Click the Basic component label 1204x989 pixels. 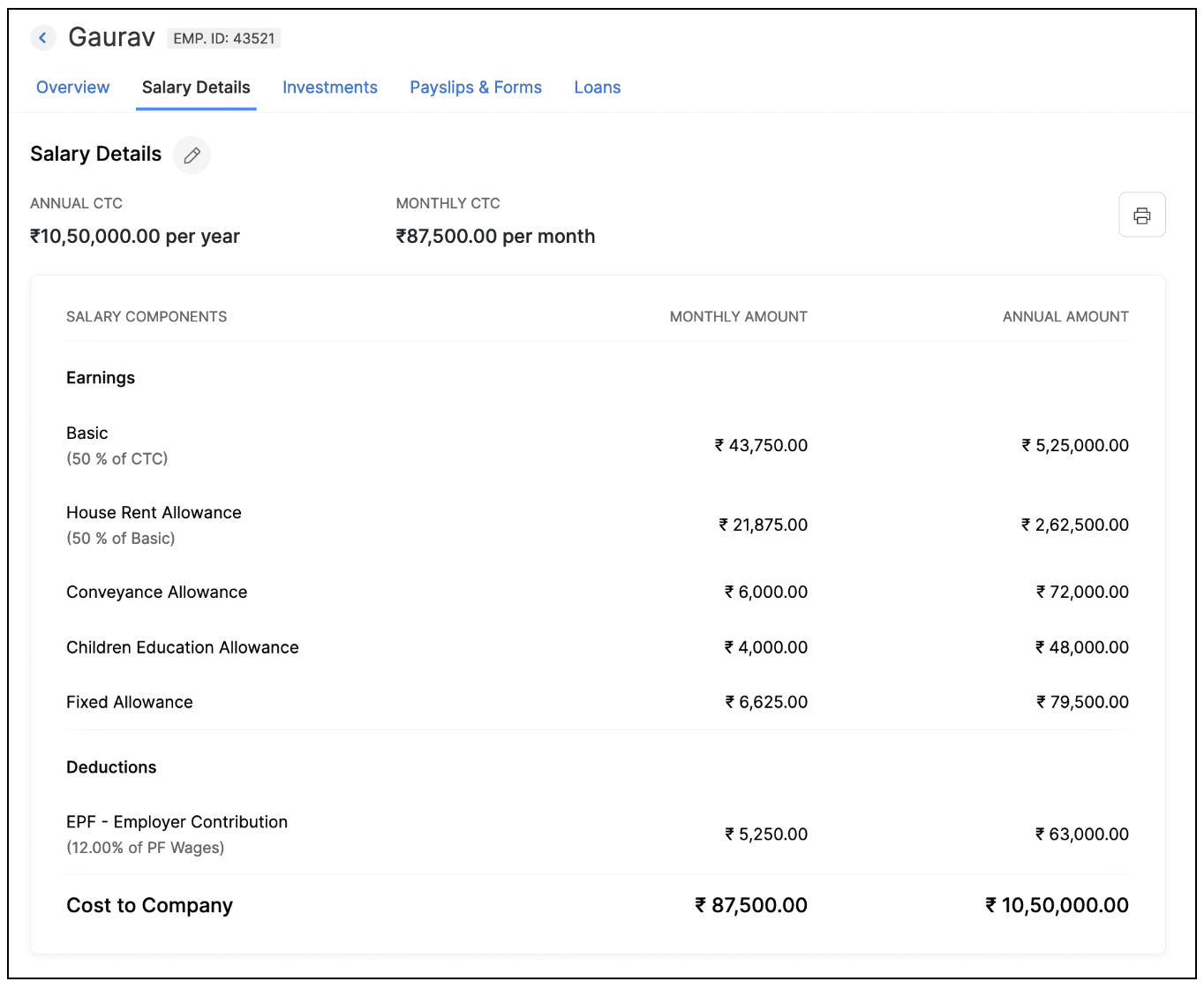point(87,434)
